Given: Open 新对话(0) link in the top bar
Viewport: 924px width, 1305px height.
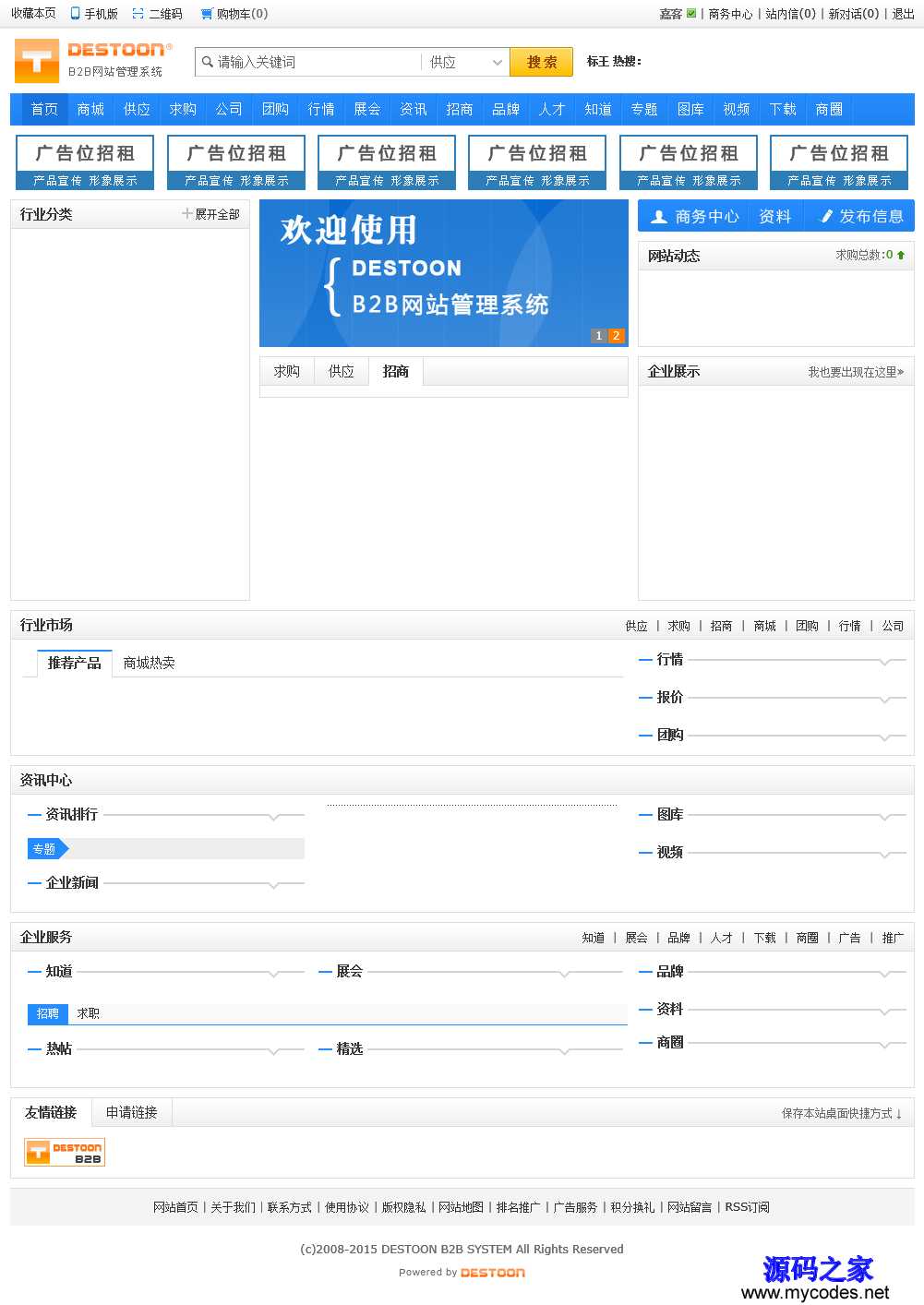Looking at the screenshot, I should (x=854, y=14).
